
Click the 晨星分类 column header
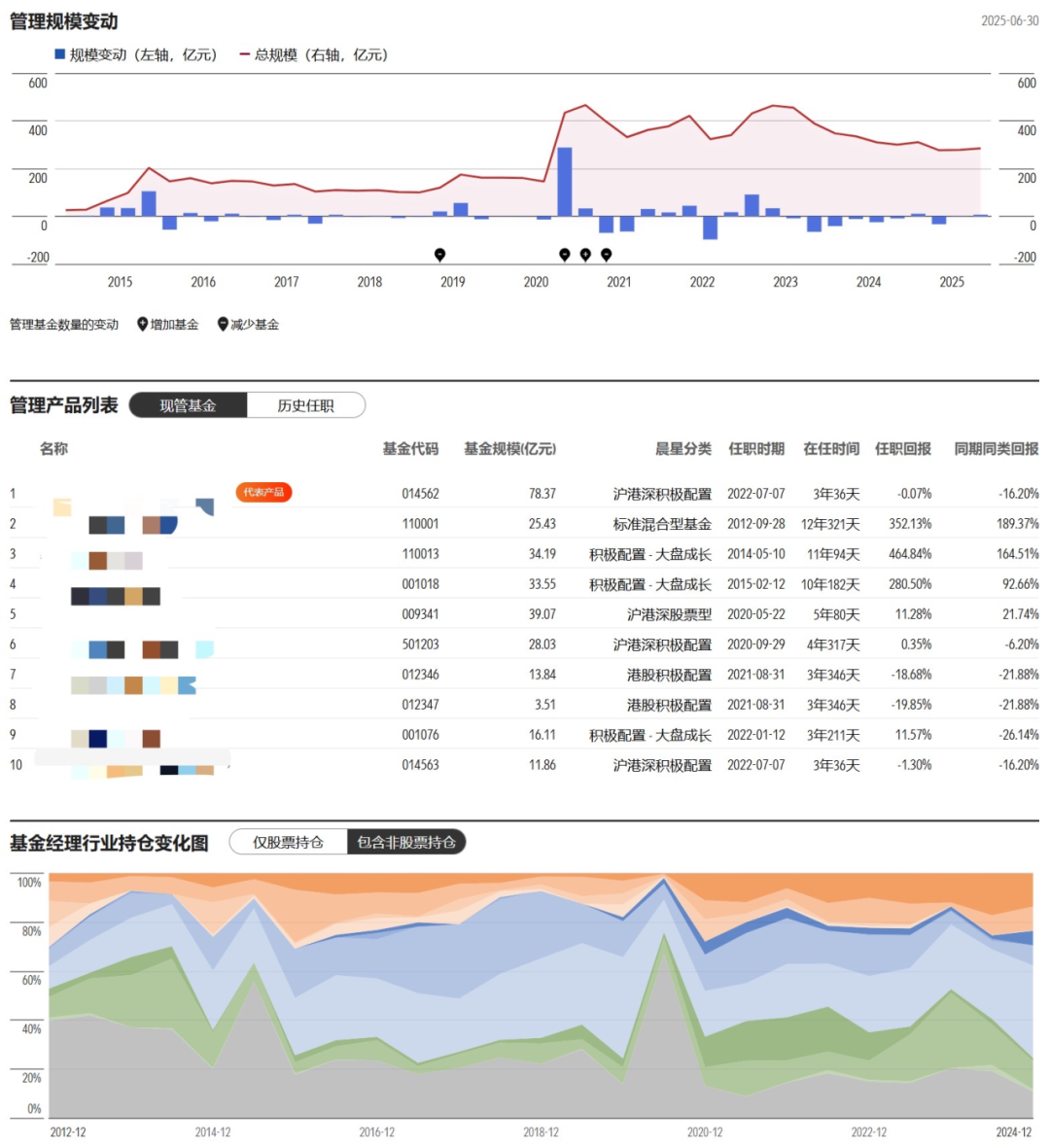(683, 449)
